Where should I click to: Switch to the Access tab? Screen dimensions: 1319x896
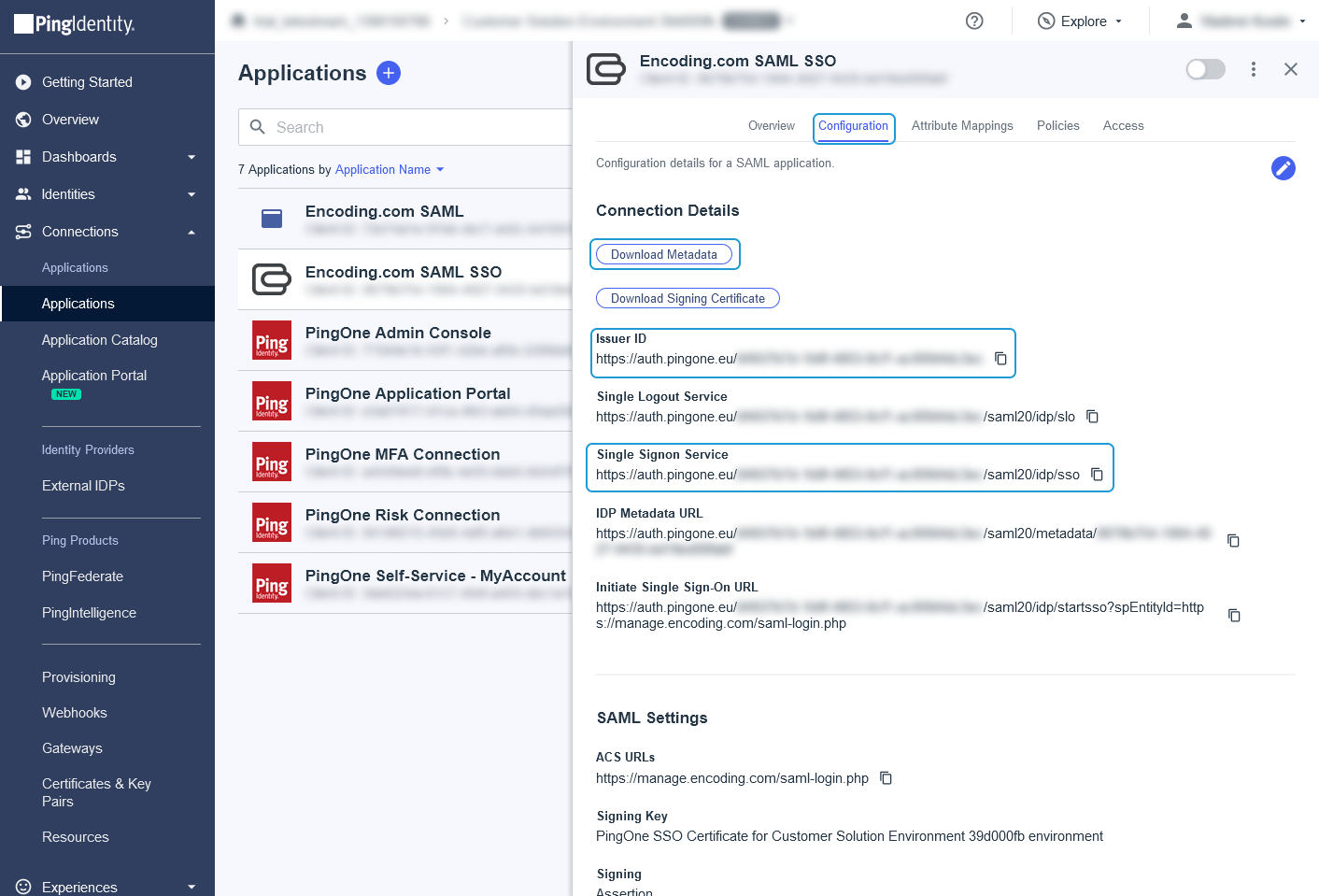coord(1123,126)
